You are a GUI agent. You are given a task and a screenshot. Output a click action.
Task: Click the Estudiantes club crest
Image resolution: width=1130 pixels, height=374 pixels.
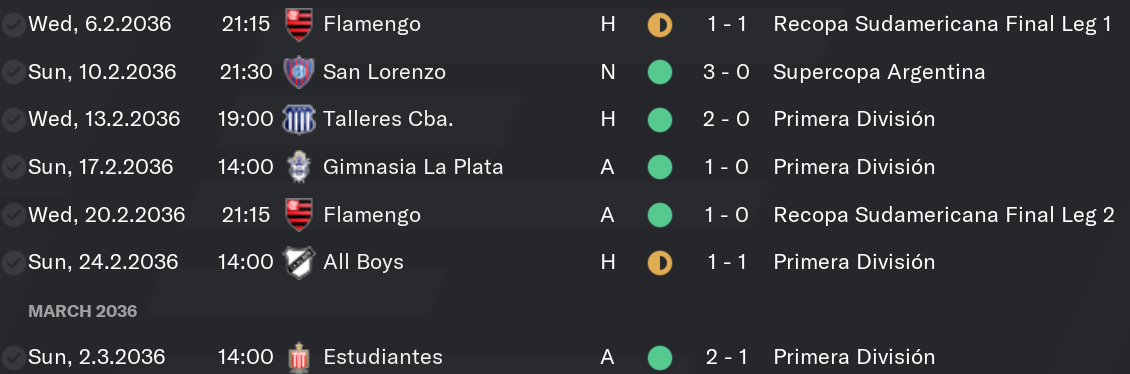click(x=298, y=357)
